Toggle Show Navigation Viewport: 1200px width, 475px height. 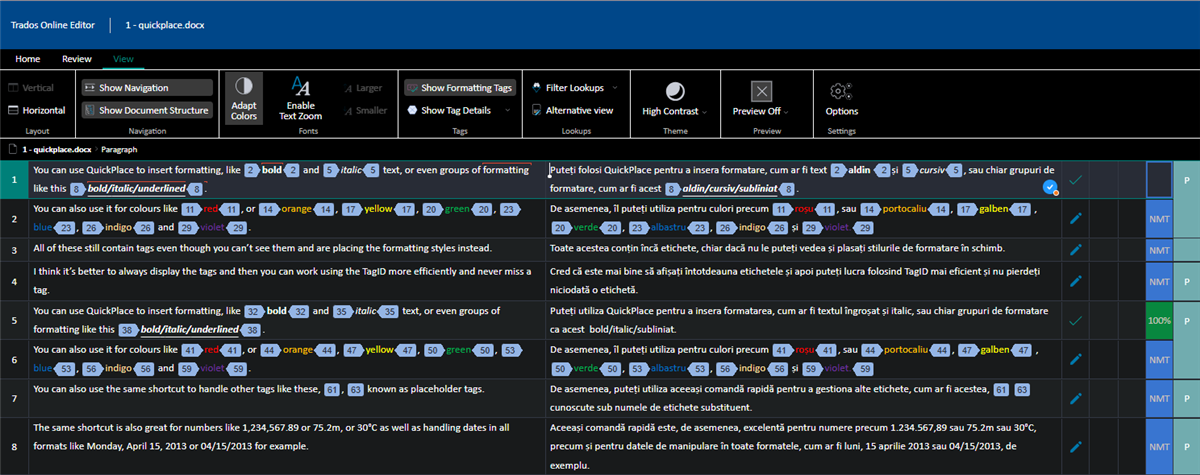point(147,88)
